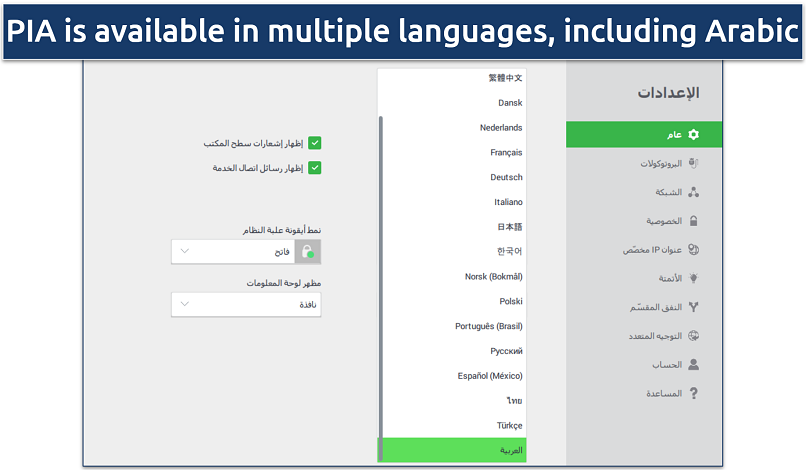Select Français from the language list
Viewport: 806px width, 470px height.
click(506, 153)
